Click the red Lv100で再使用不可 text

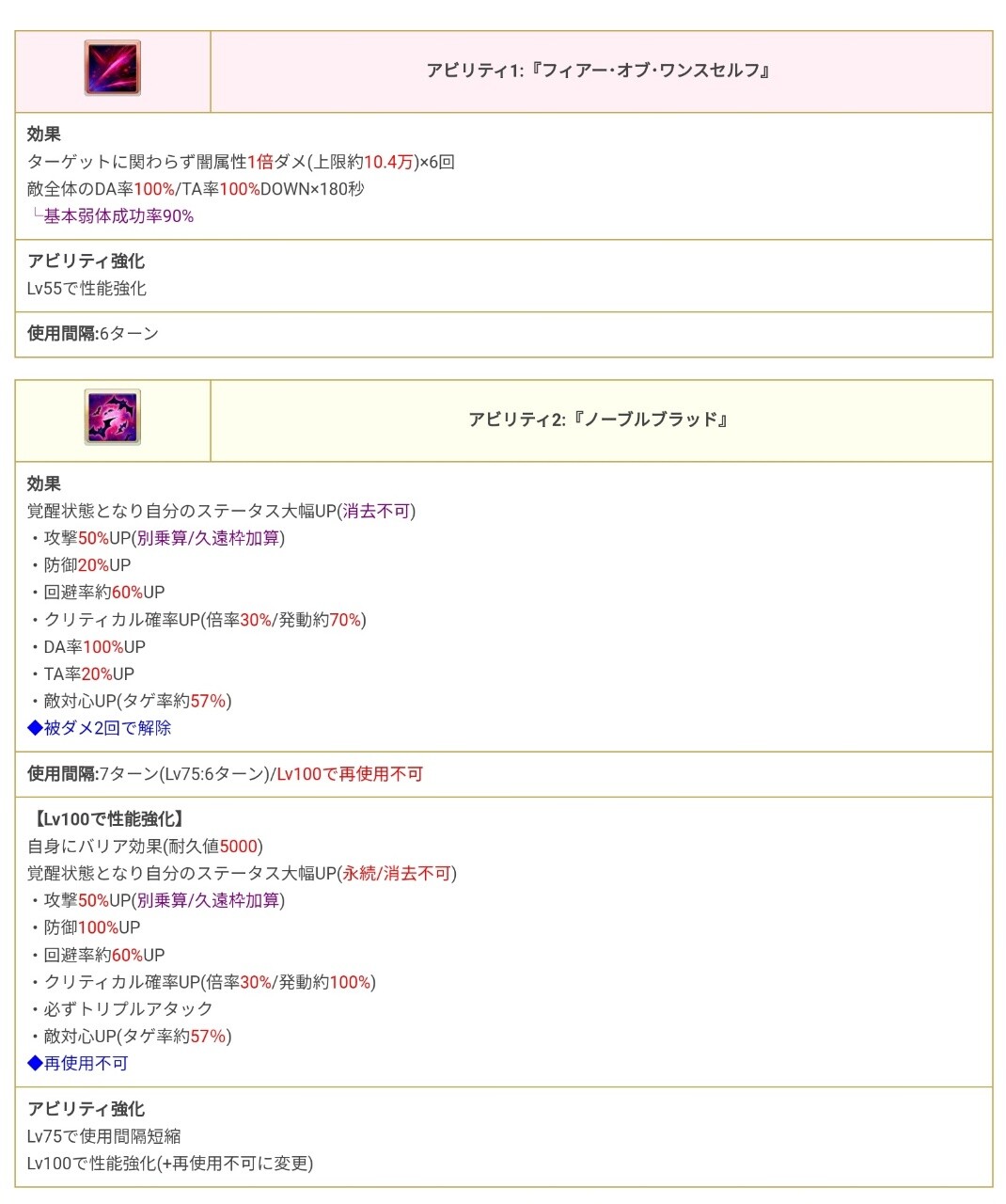click(x=350, y=774)
